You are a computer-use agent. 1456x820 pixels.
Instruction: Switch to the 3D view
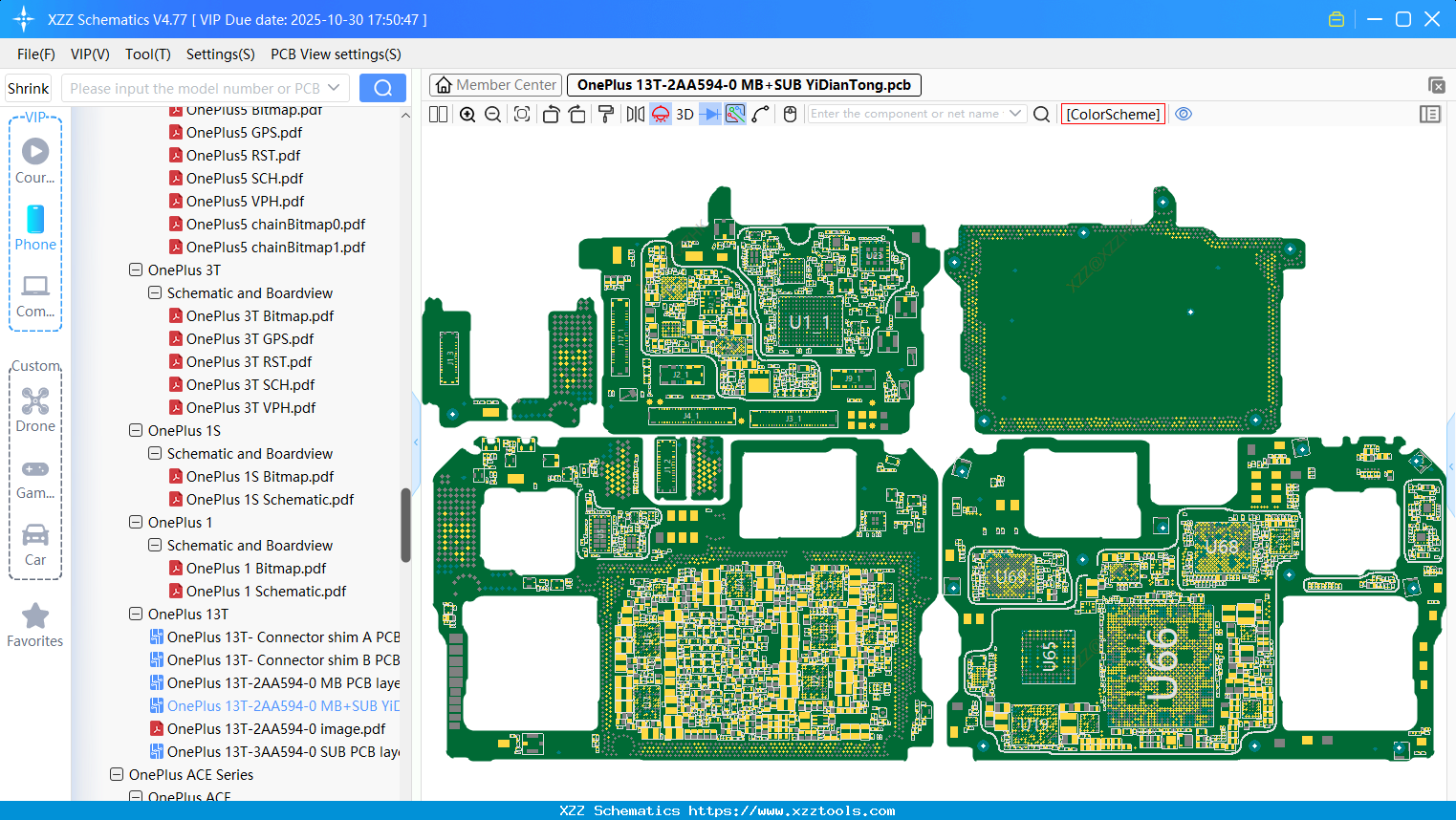(x=685, y=115)
